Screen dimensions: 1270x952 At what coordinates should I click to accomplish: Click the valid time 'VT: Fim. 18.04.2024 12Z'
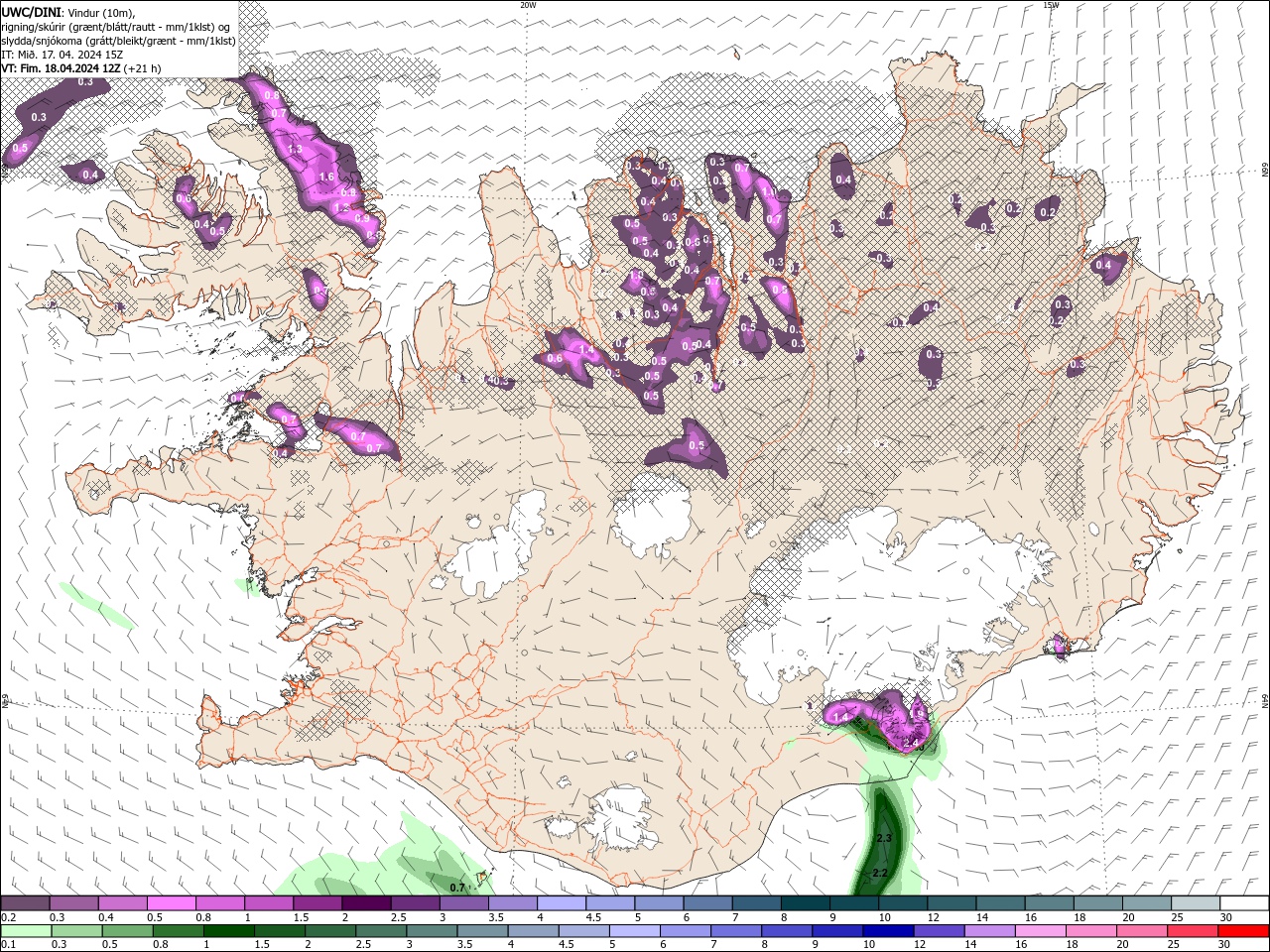point(62,67)
